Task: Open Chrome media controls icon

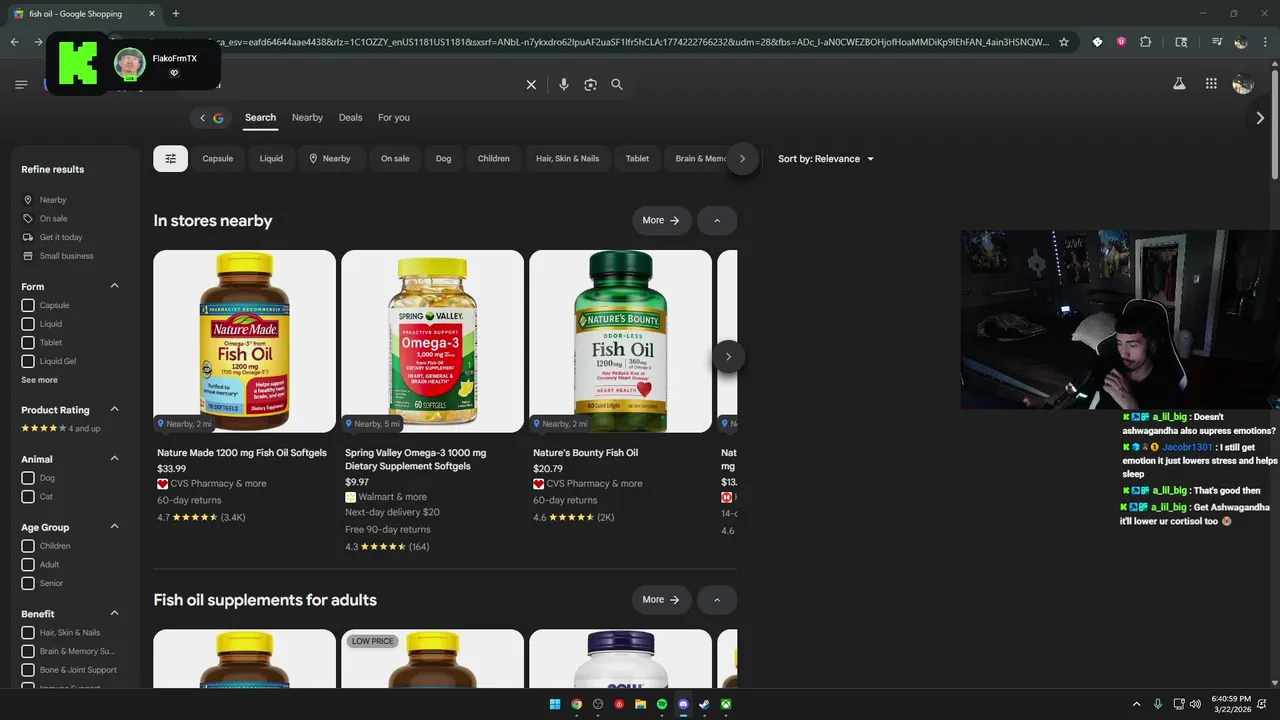Action: [1217, 42]
